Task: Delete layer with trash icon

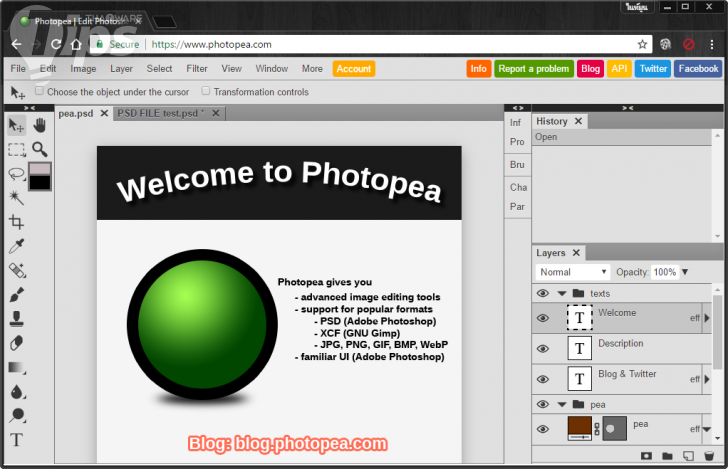Action: point(709,456)
